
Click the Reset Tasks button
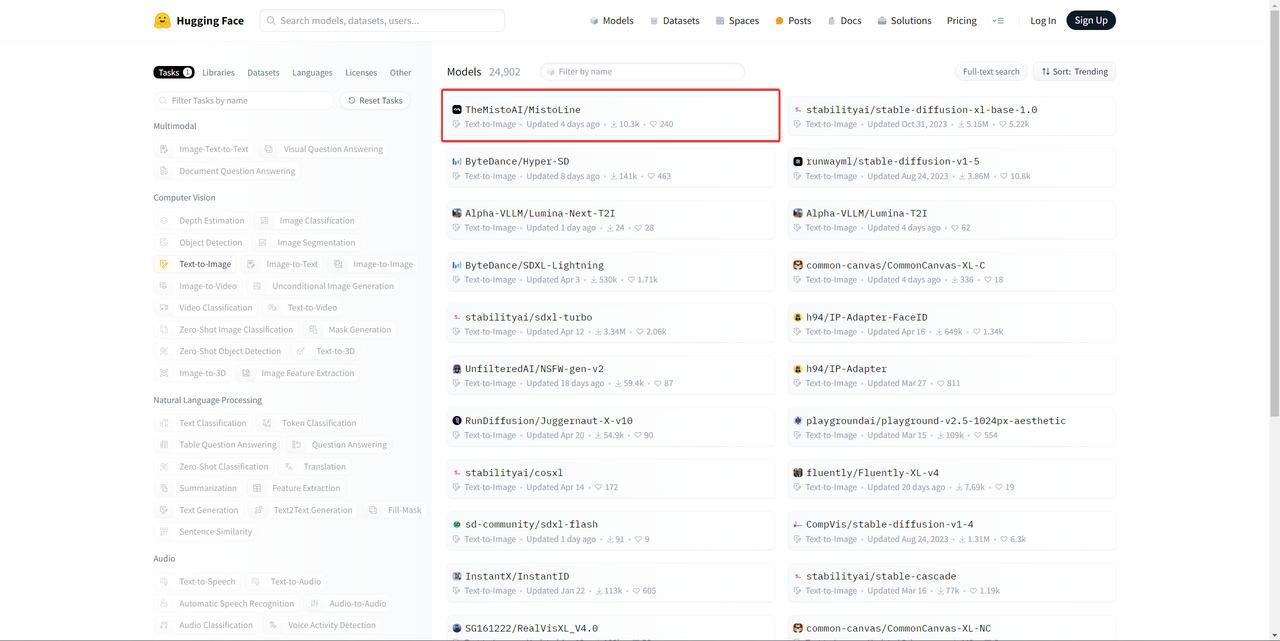(x=375, y=101)
